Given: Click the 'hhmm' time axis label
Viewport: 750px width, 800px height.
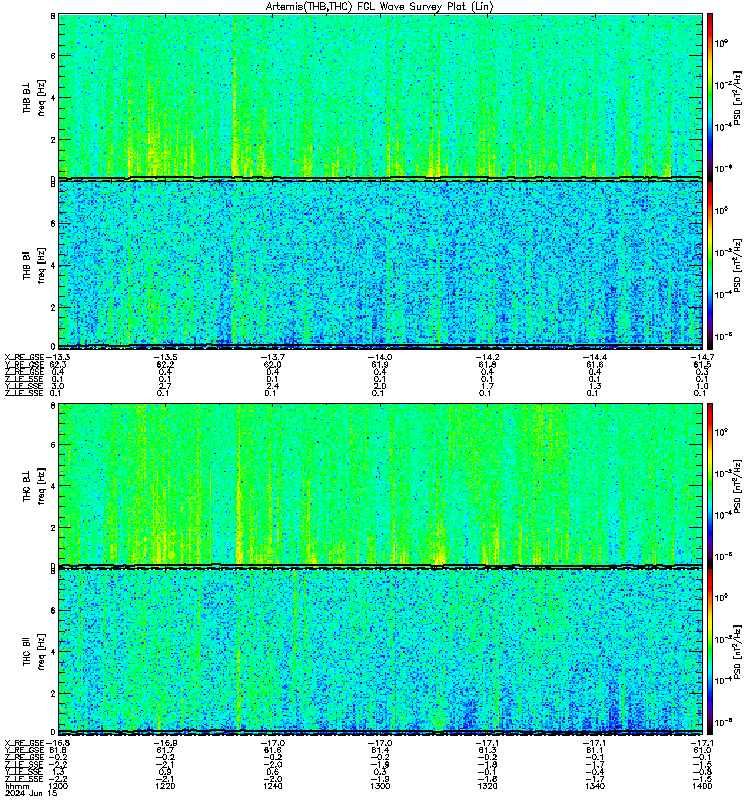Looking at the screenshot, I should (17, 786).
